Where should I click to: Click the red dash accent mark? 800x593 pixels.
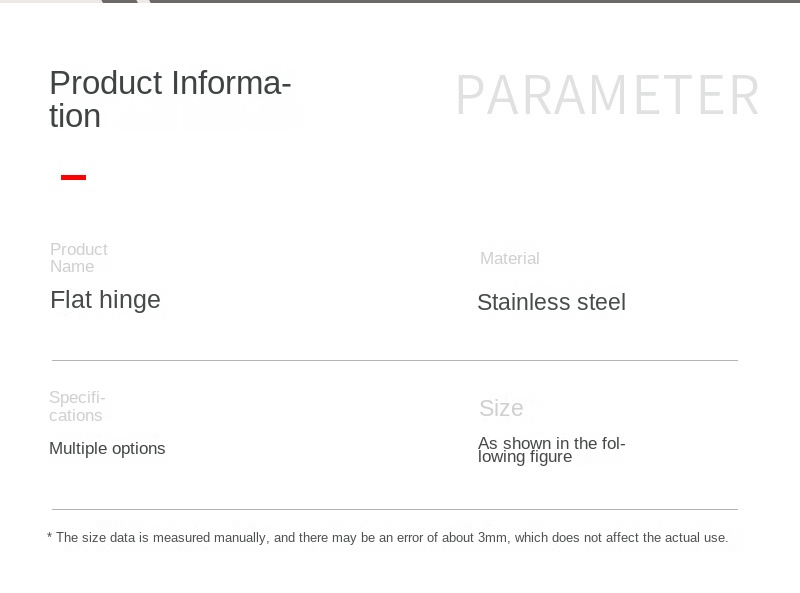73,177
